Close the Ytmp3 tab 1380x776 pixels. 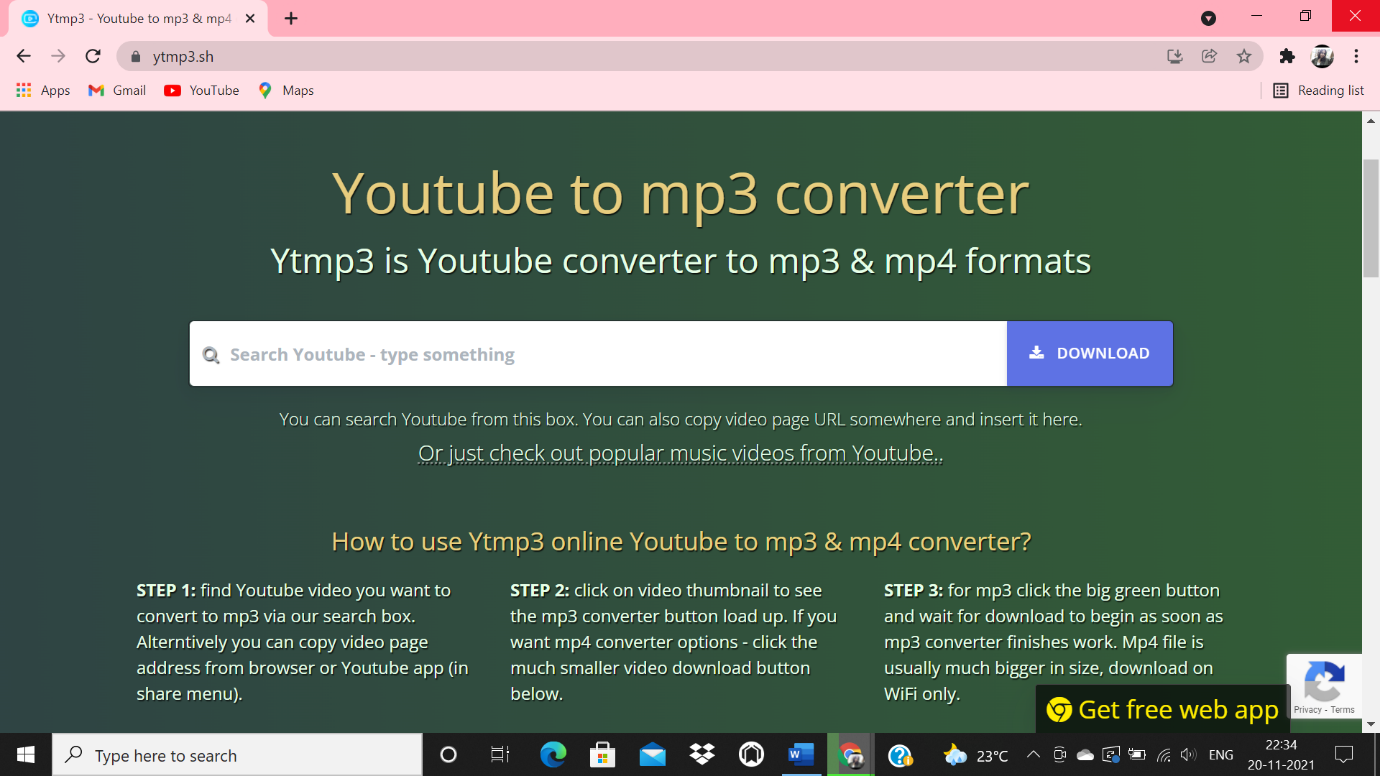(251, 18)
